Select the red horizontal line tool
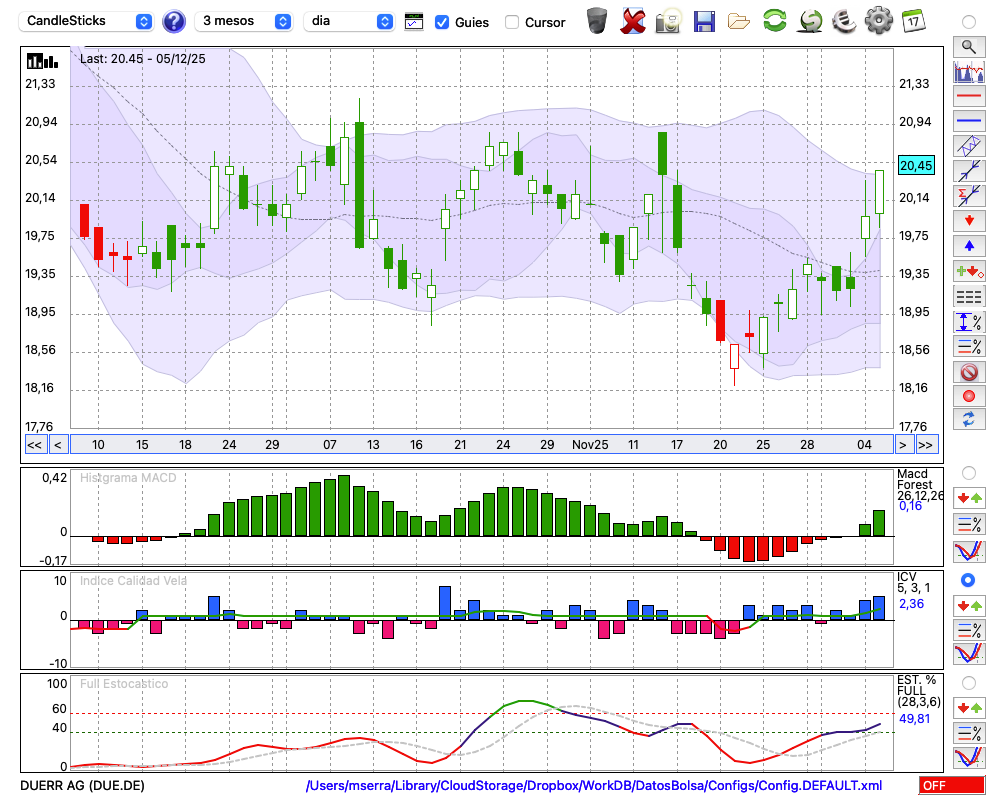 (x=968, y=96)
